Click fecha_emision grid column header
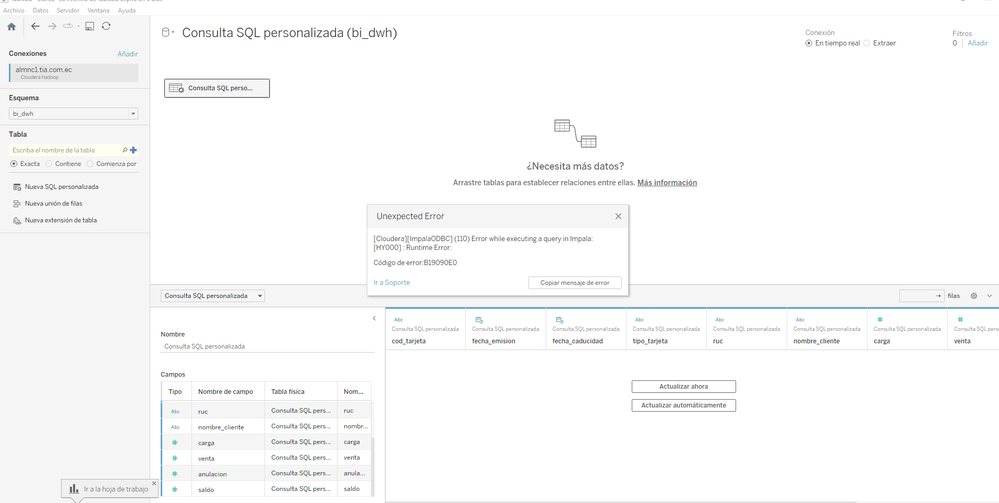This screenshot has width=999, height=503. tap(494, 341)
